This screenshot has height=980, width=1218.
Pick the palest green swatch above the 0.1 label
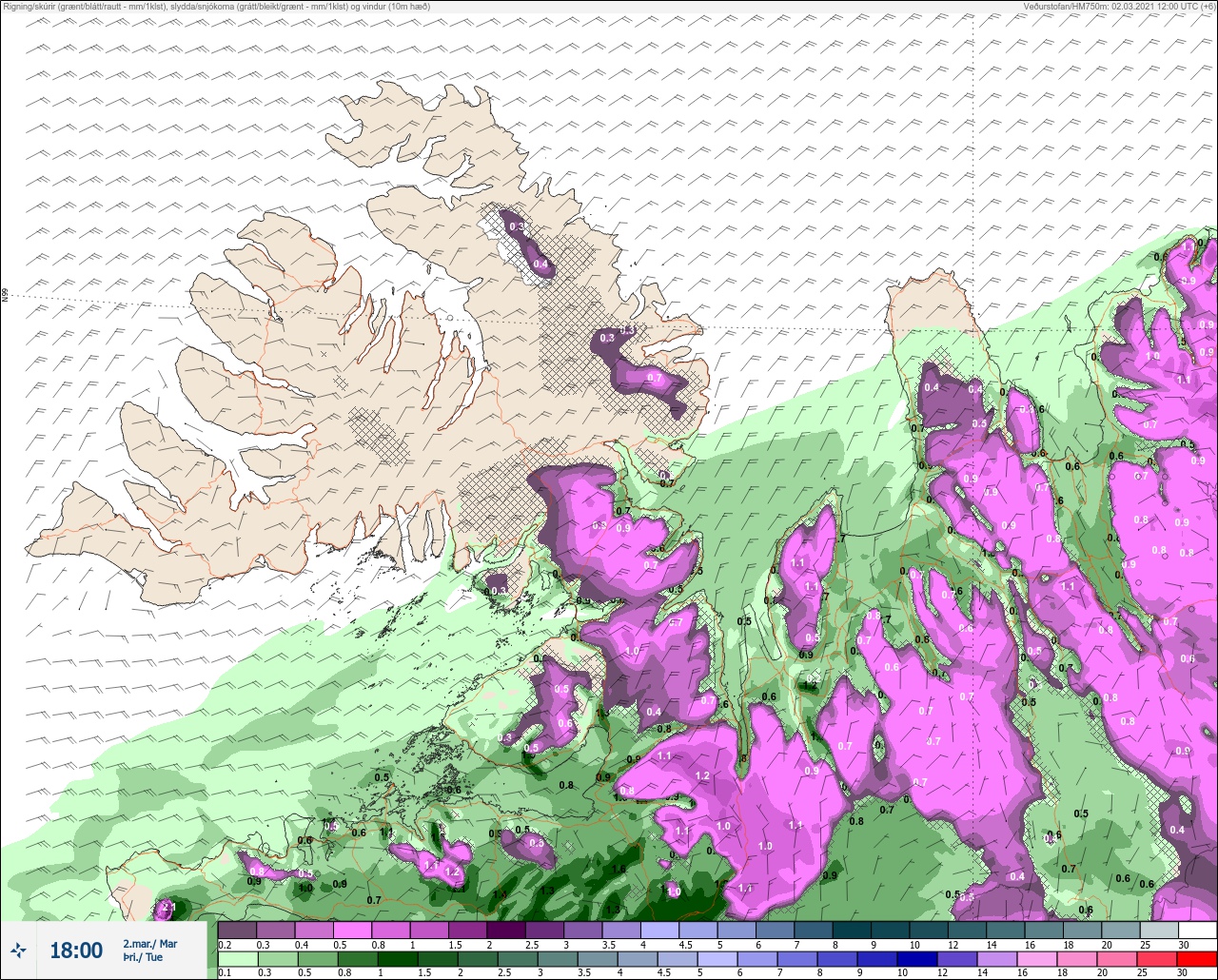click(237, 959)
